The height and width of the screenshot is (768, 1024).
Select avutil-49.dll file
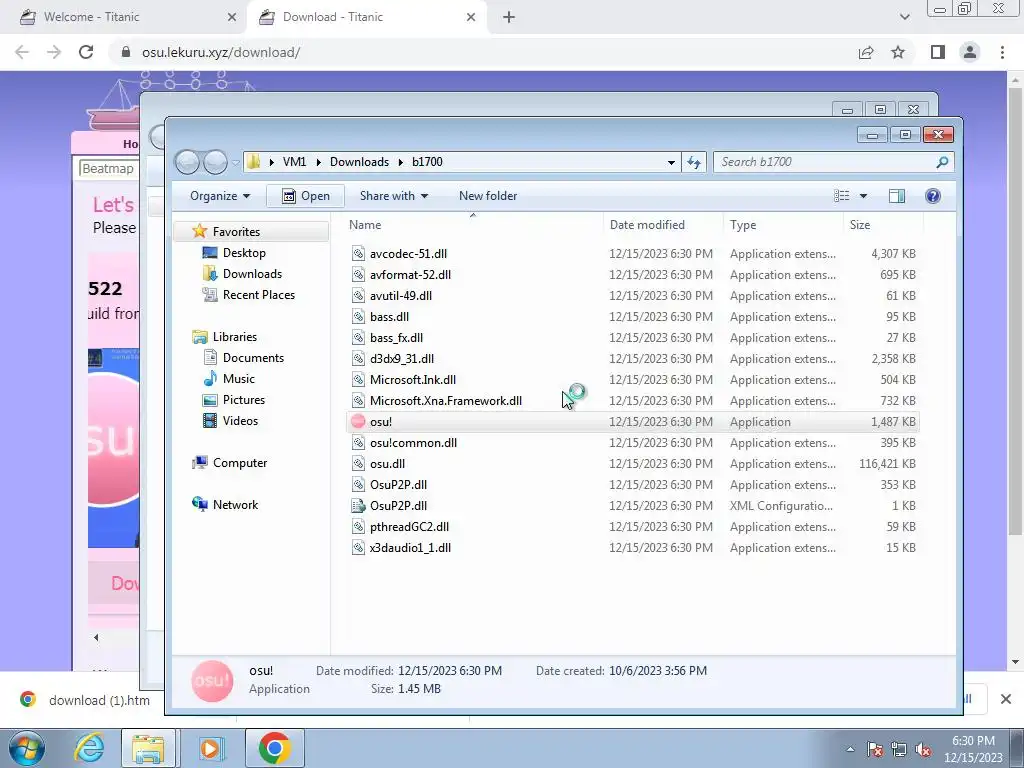[x=400, y=296]
